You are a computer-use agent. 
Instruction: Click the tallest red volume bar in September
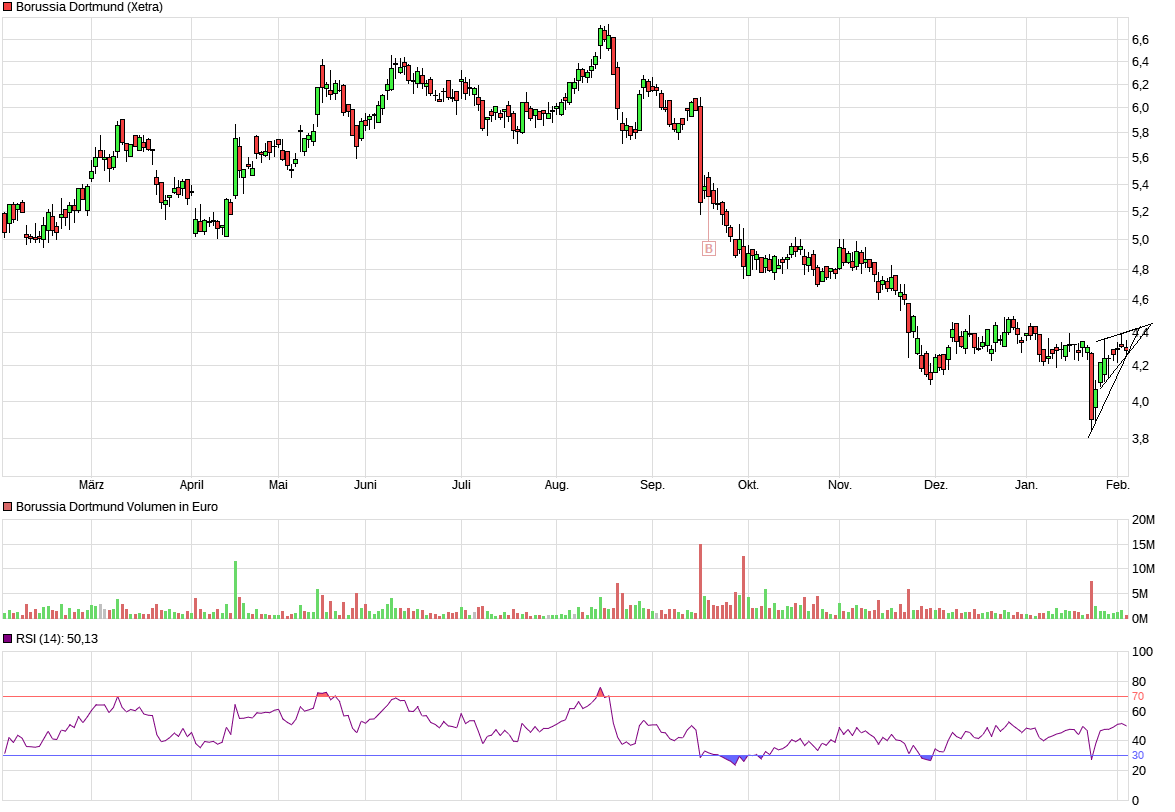click(x=701, y=581)
